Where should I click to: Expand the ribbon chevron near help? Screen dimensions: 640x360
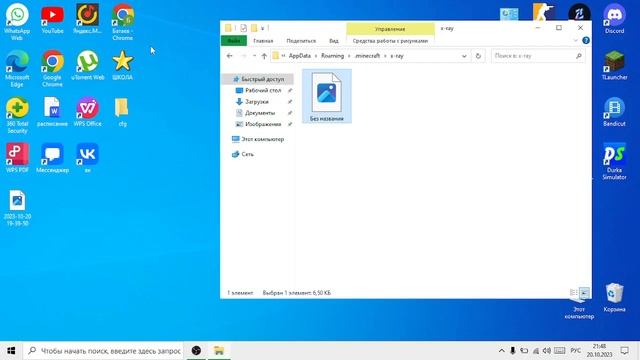(x=575, y=40)
